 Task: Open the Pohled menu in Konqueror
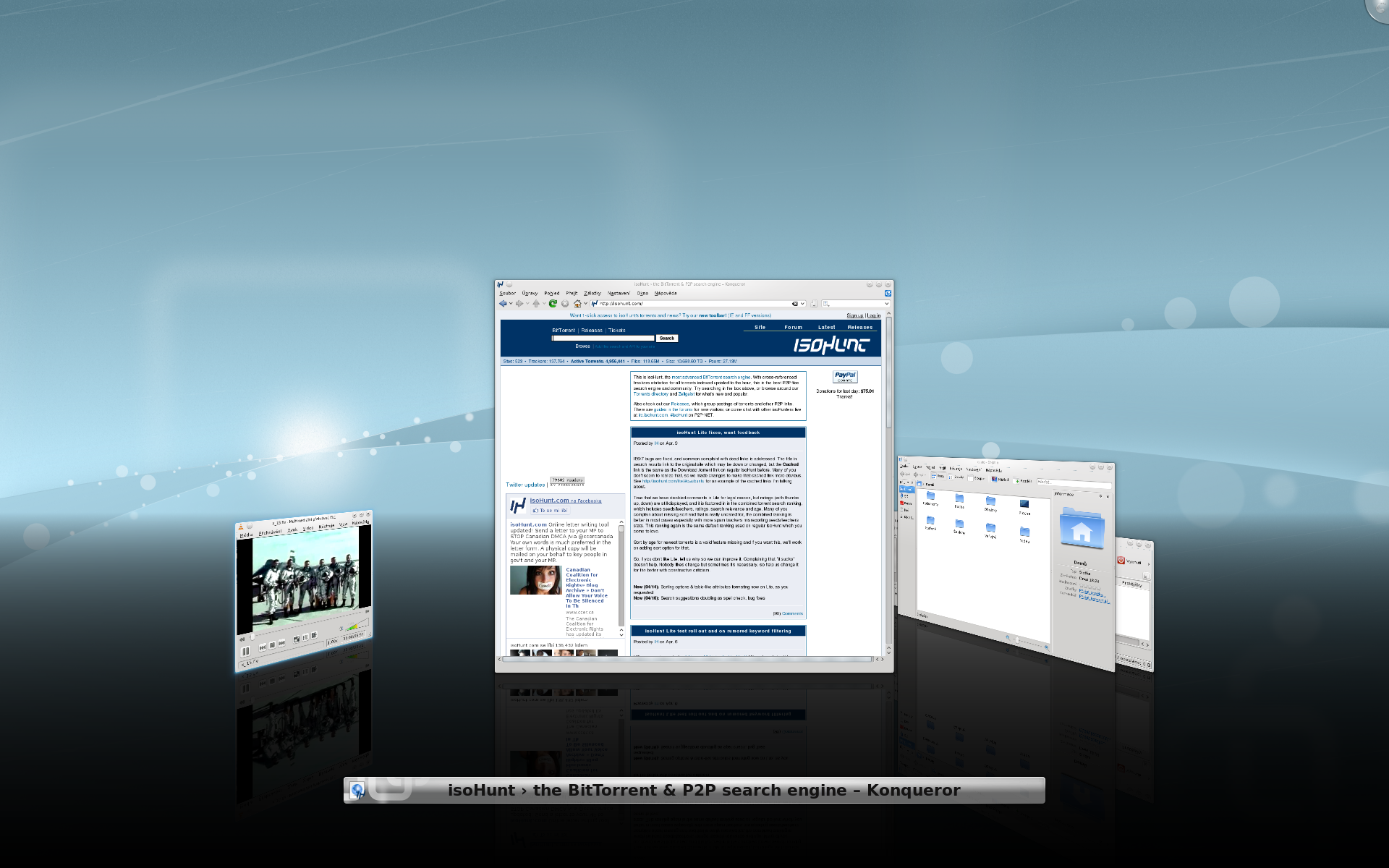point(552,293)
